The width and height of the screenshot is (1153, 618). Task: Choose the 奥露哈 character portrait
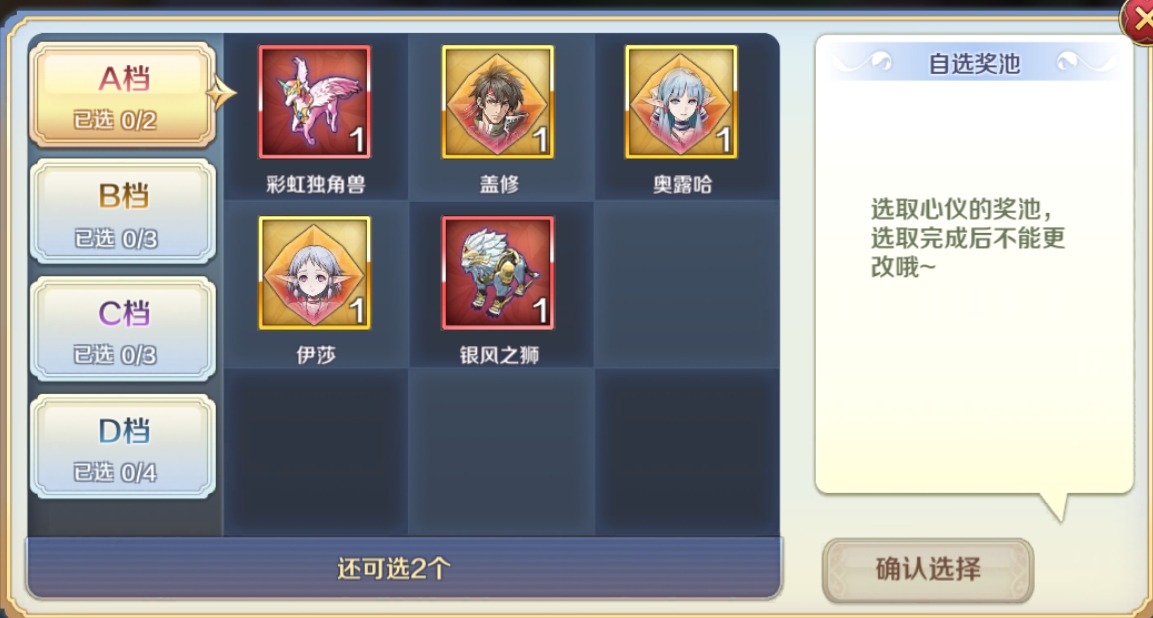tap(681, 102)
